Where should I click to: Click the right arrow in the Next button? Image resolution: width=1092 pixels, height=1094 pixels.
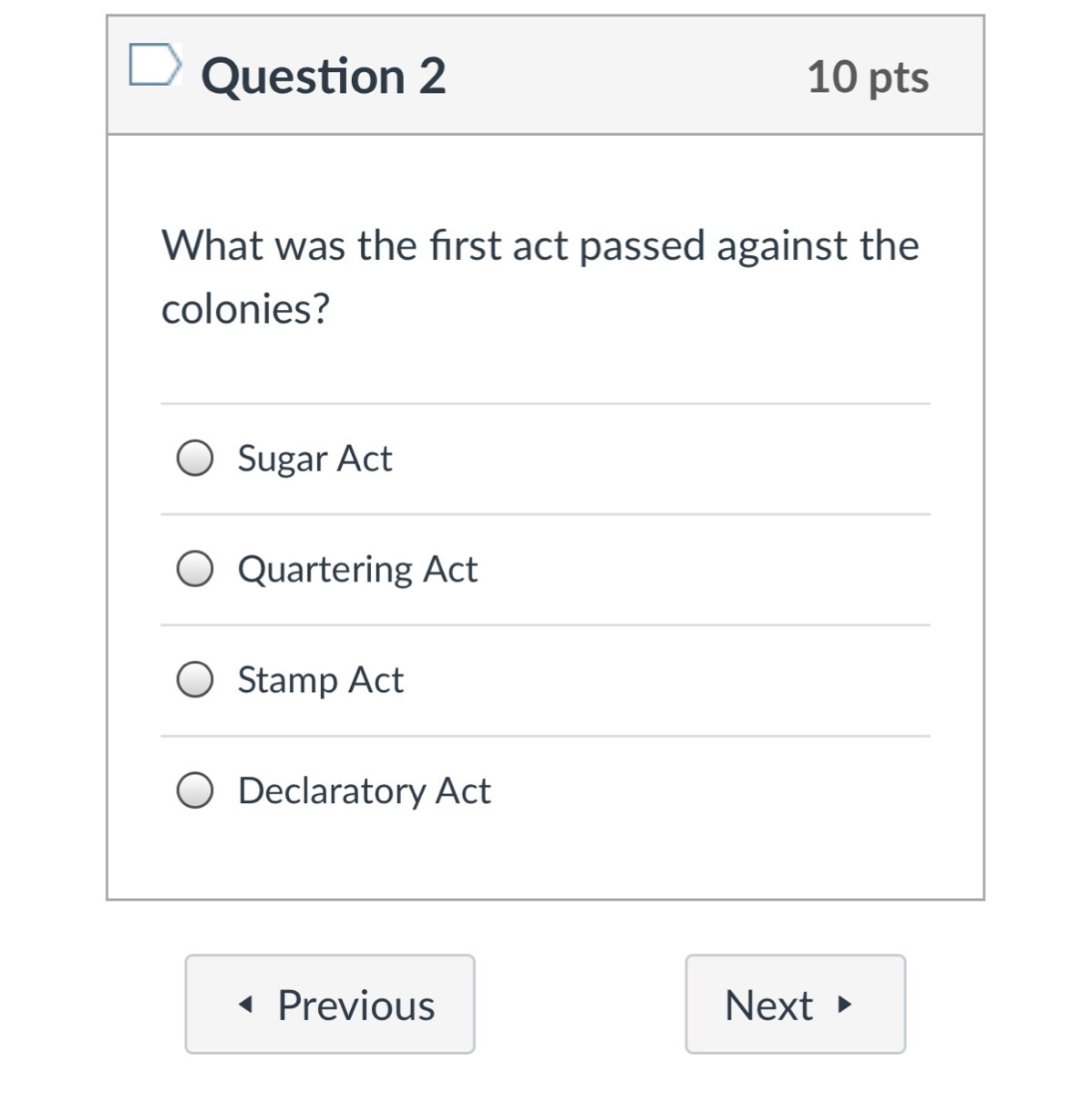pos(845,1005)
